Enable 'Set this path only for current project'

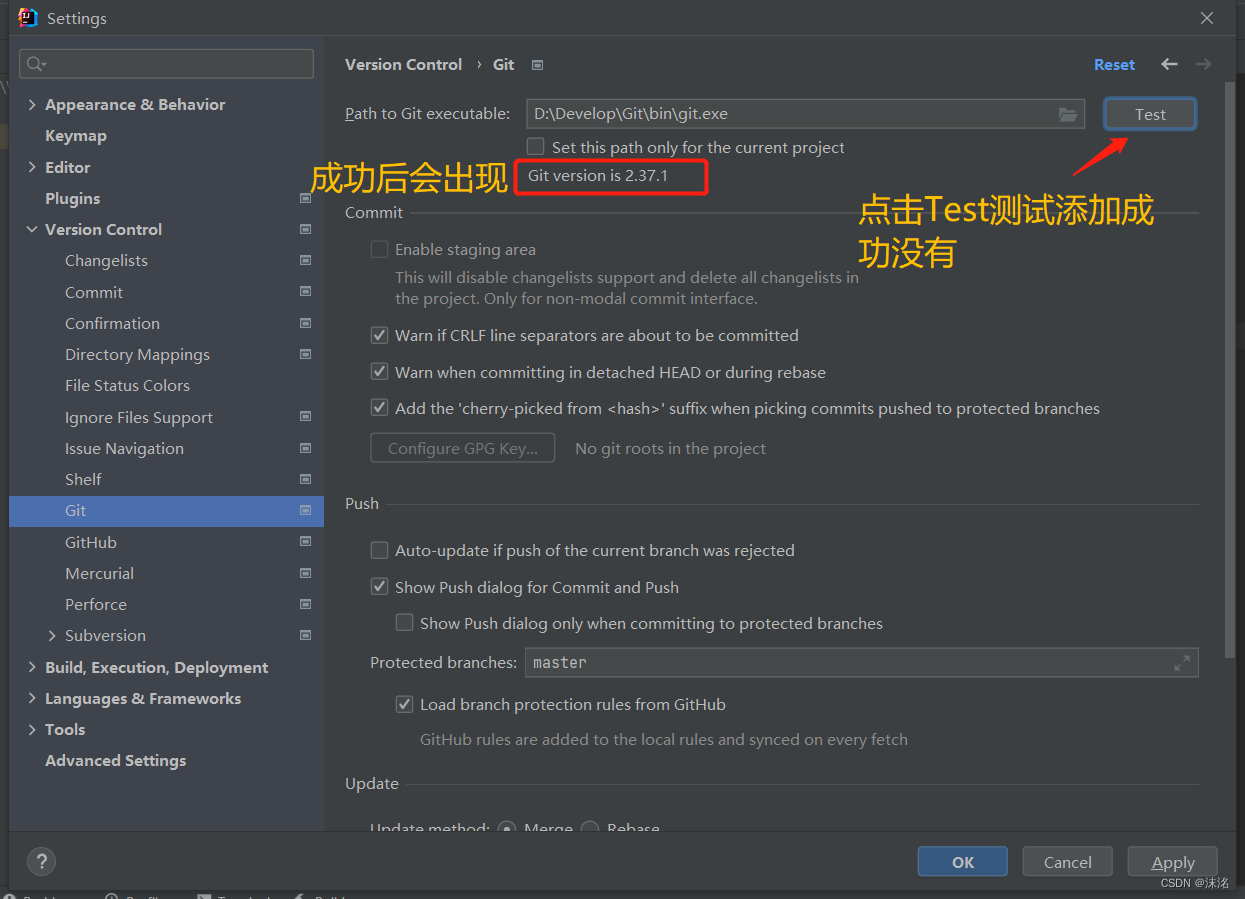click(536, 147)
